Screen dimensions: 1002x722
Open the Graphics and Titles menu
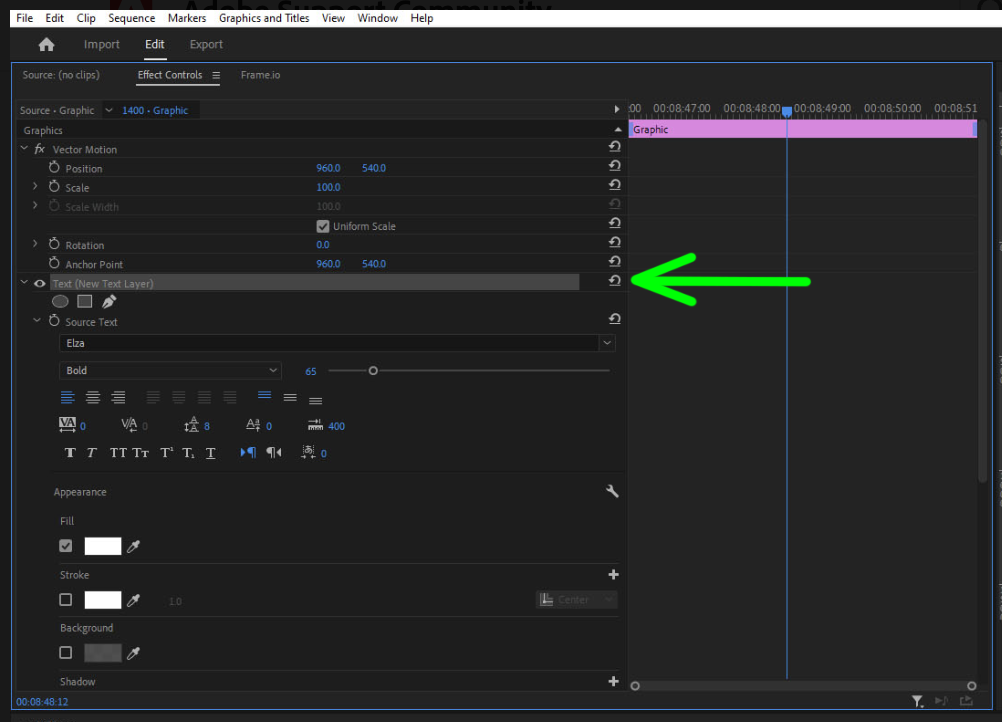(x=263, y=17)
